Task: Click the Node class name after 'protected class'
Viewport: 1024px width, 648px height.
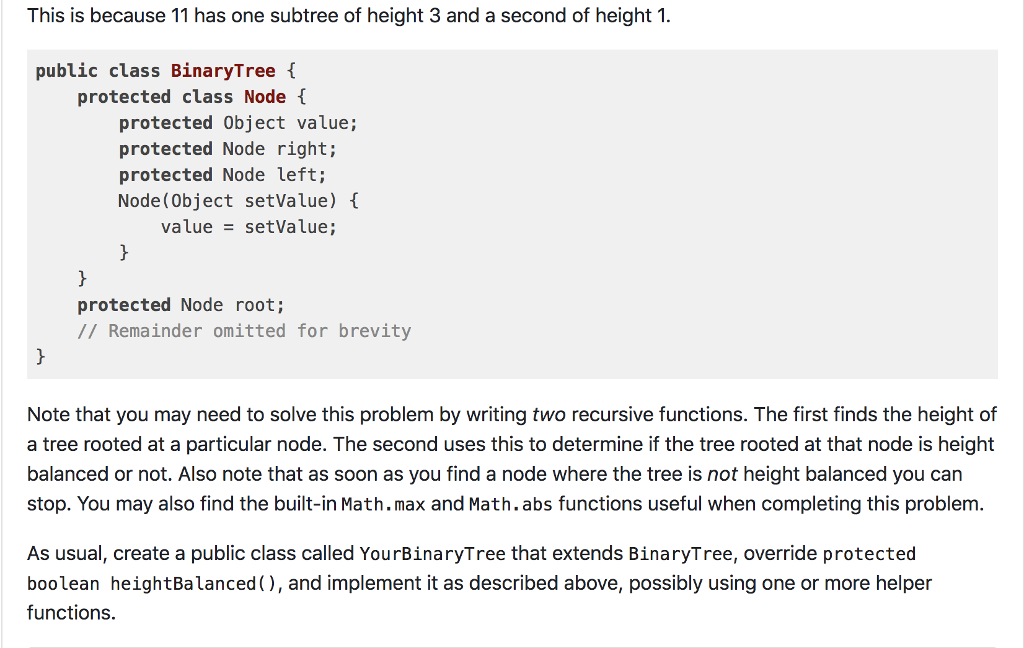Action: pos(264,97)
